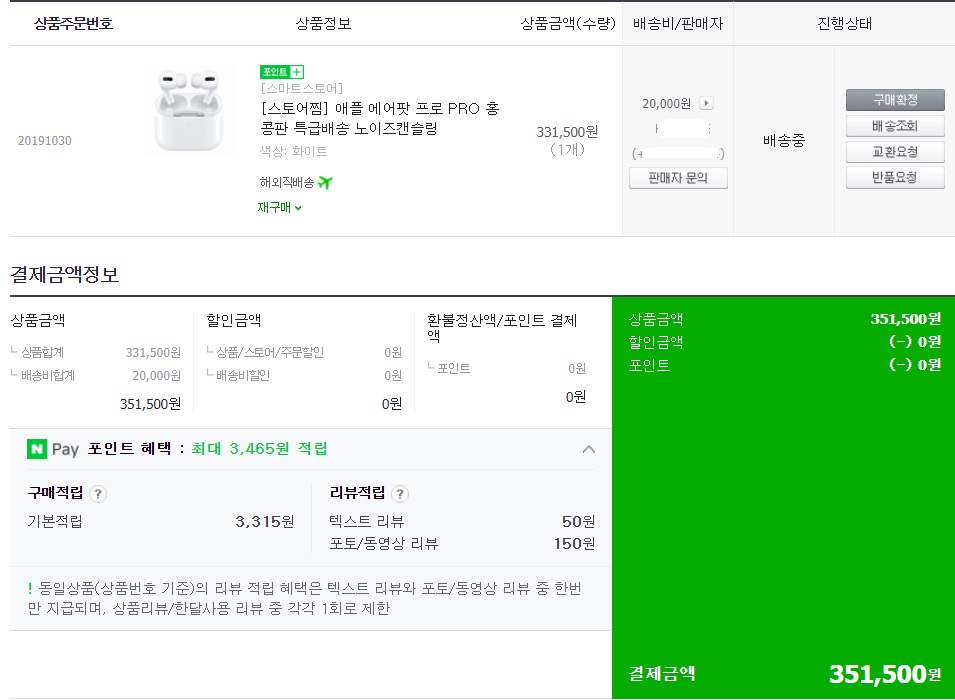Click the [스마트스토어] label
The width and height of the screenshot is (955, 700).
pos(301,88)
